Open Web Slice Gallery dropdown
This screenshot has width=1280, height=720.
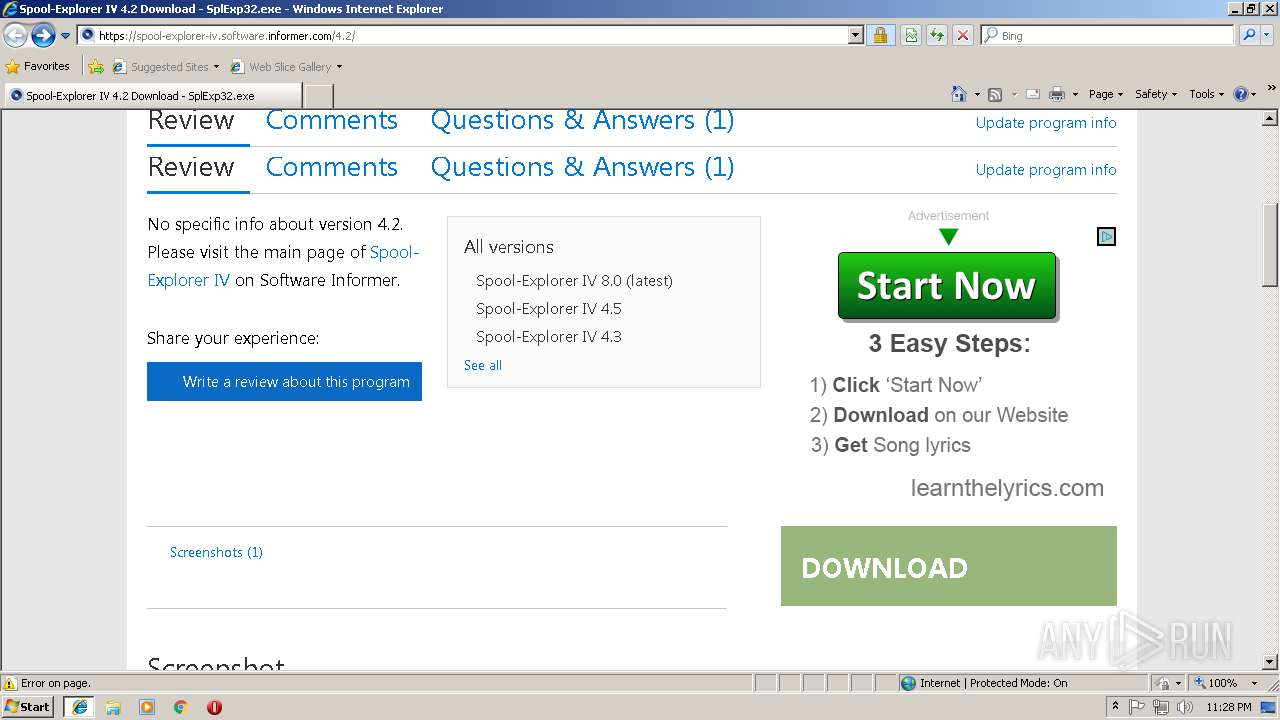pos(286,67)
